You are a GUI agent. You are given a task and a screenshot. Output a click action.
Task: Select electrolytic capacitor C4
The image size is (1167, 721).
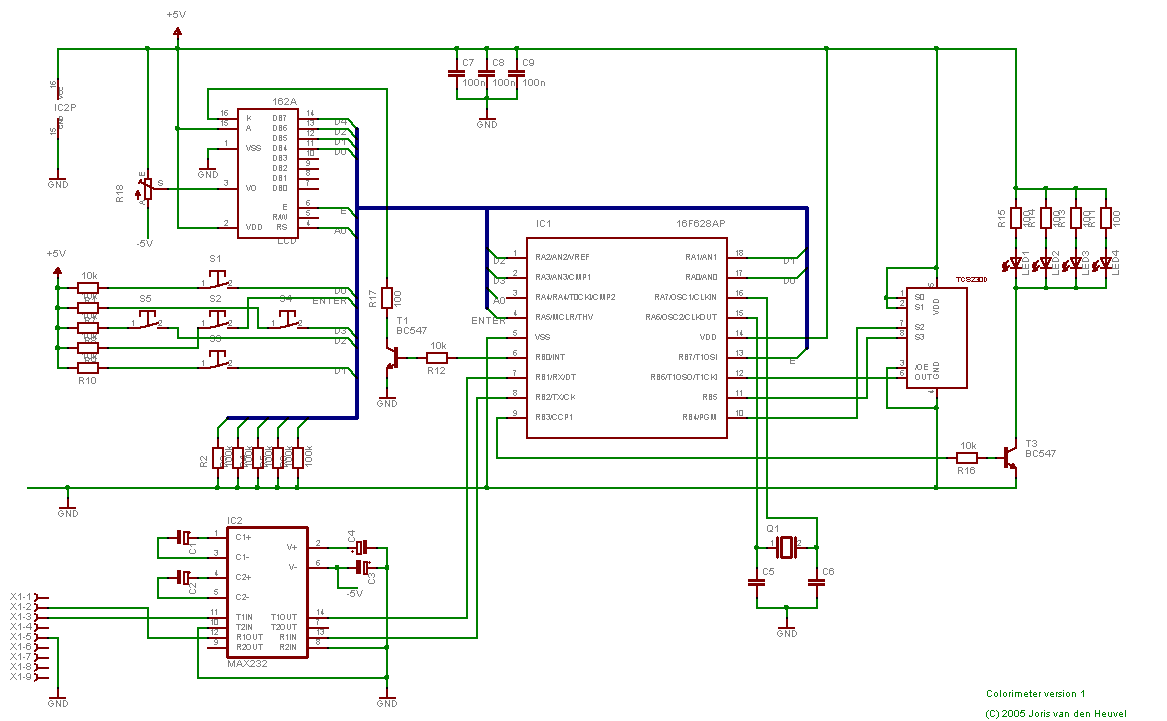click(x=360, y=548)
